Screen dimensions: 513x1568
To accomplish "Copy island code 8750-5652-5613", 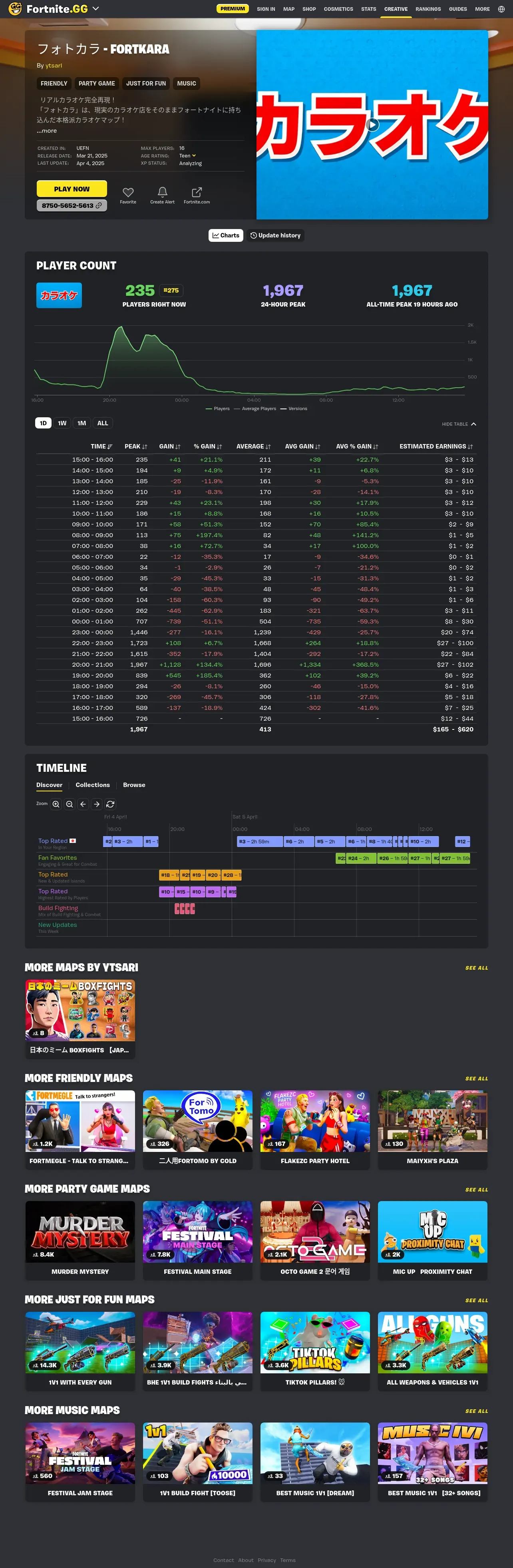I will [x=72, y=206].
